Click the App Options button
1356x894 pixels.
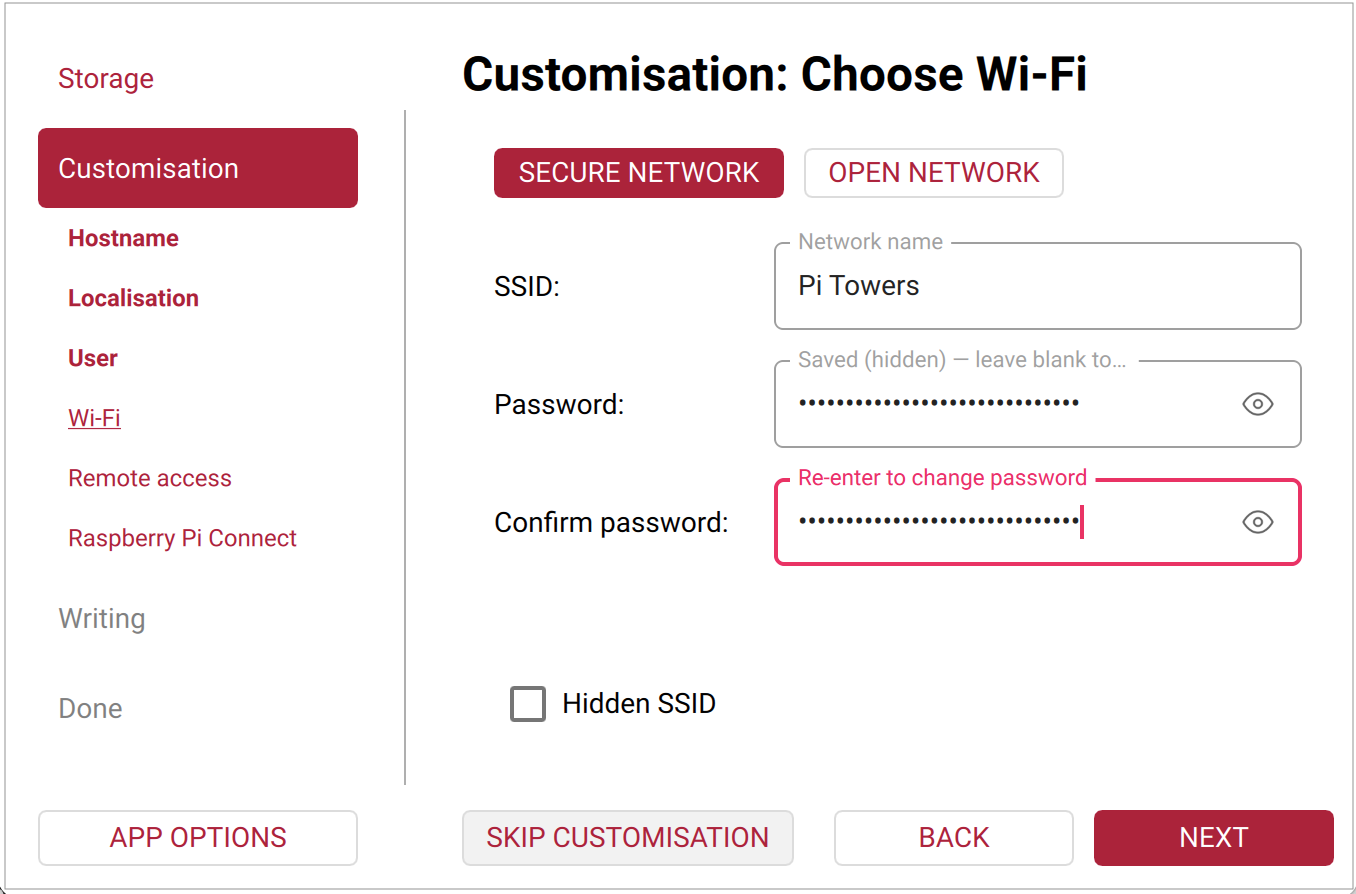point(197,837)
